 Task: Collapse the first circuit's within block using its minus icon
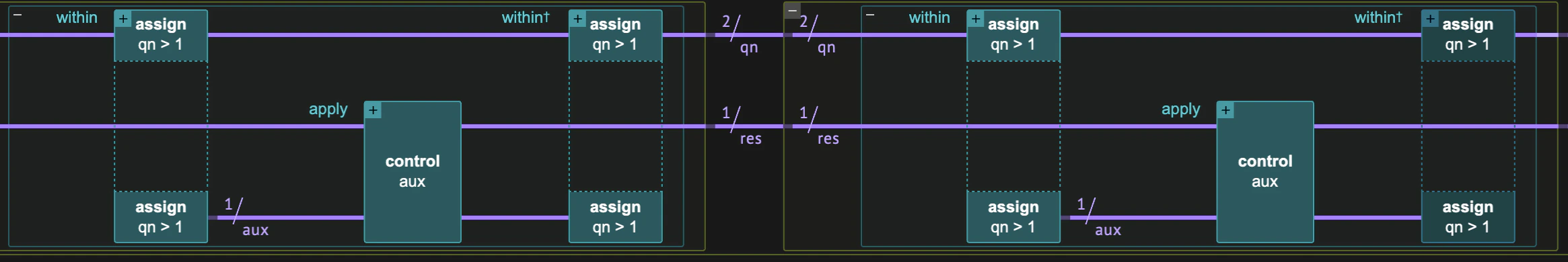pos(17,15)
